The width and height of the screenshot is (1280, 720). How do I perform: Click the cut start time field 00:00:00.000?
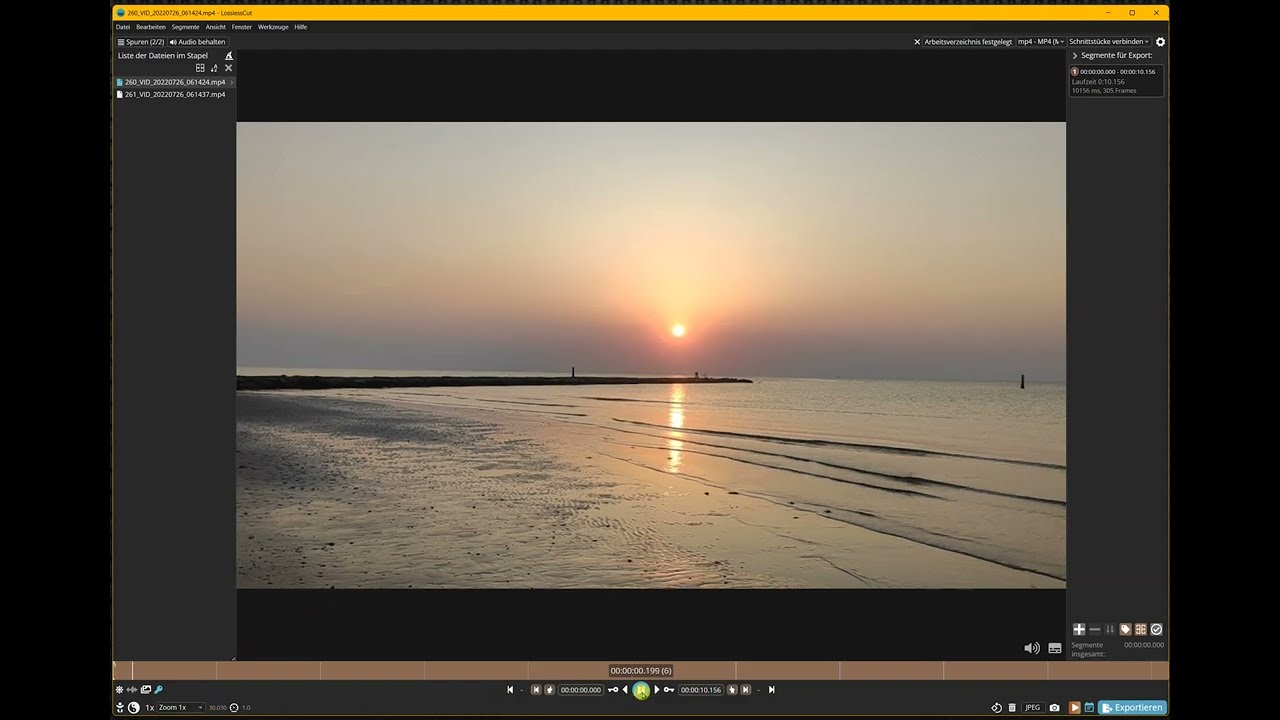coord(581,690)
